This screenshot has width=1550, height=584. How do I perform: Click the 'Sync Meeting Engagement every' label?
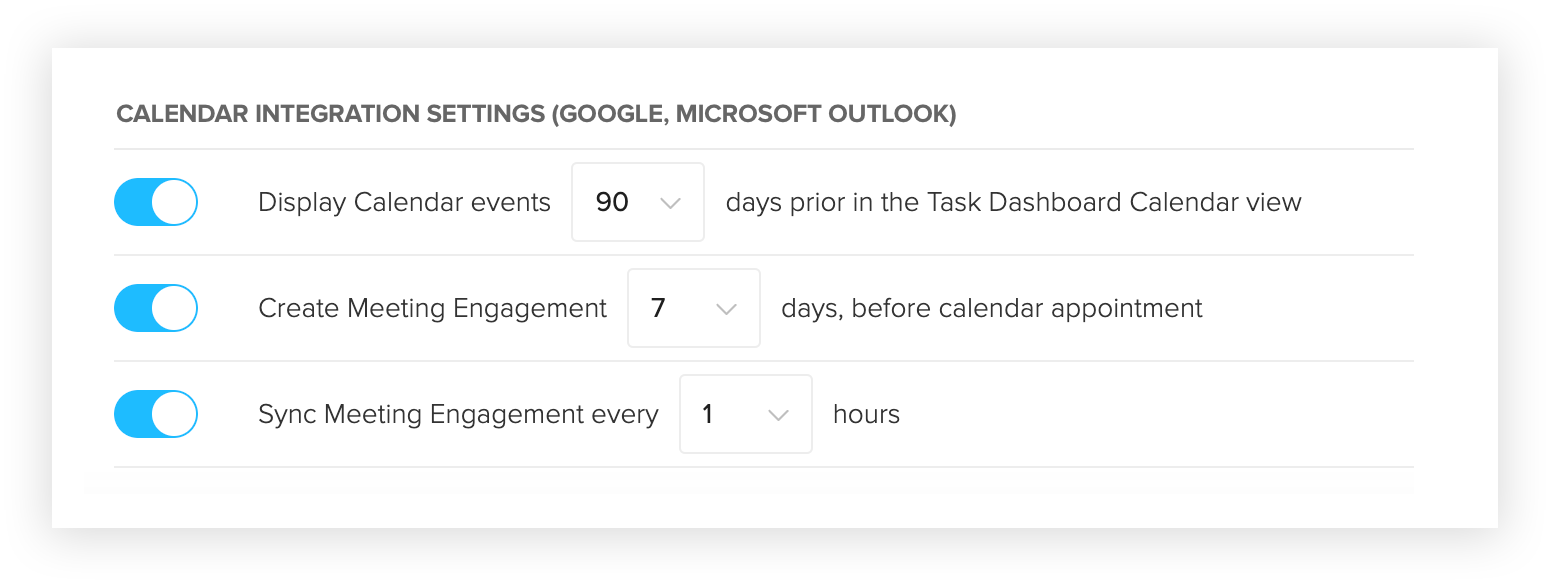458,414
